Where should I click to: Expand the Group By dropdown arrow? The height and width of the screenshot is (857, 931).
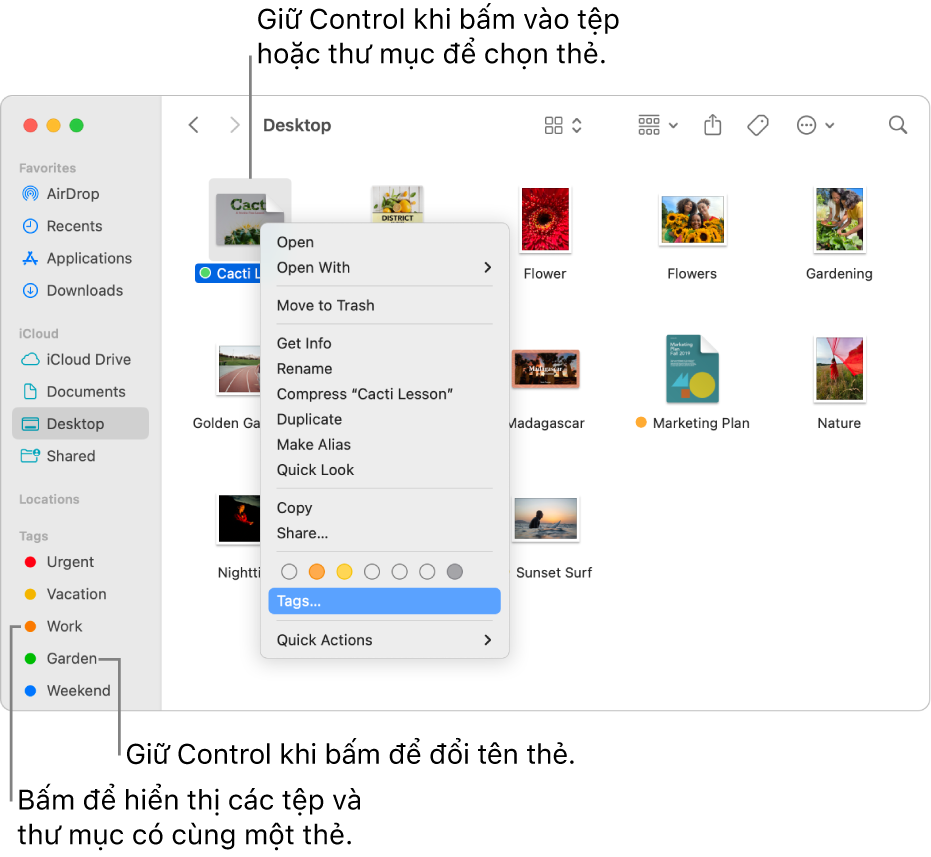click(673, 125)
